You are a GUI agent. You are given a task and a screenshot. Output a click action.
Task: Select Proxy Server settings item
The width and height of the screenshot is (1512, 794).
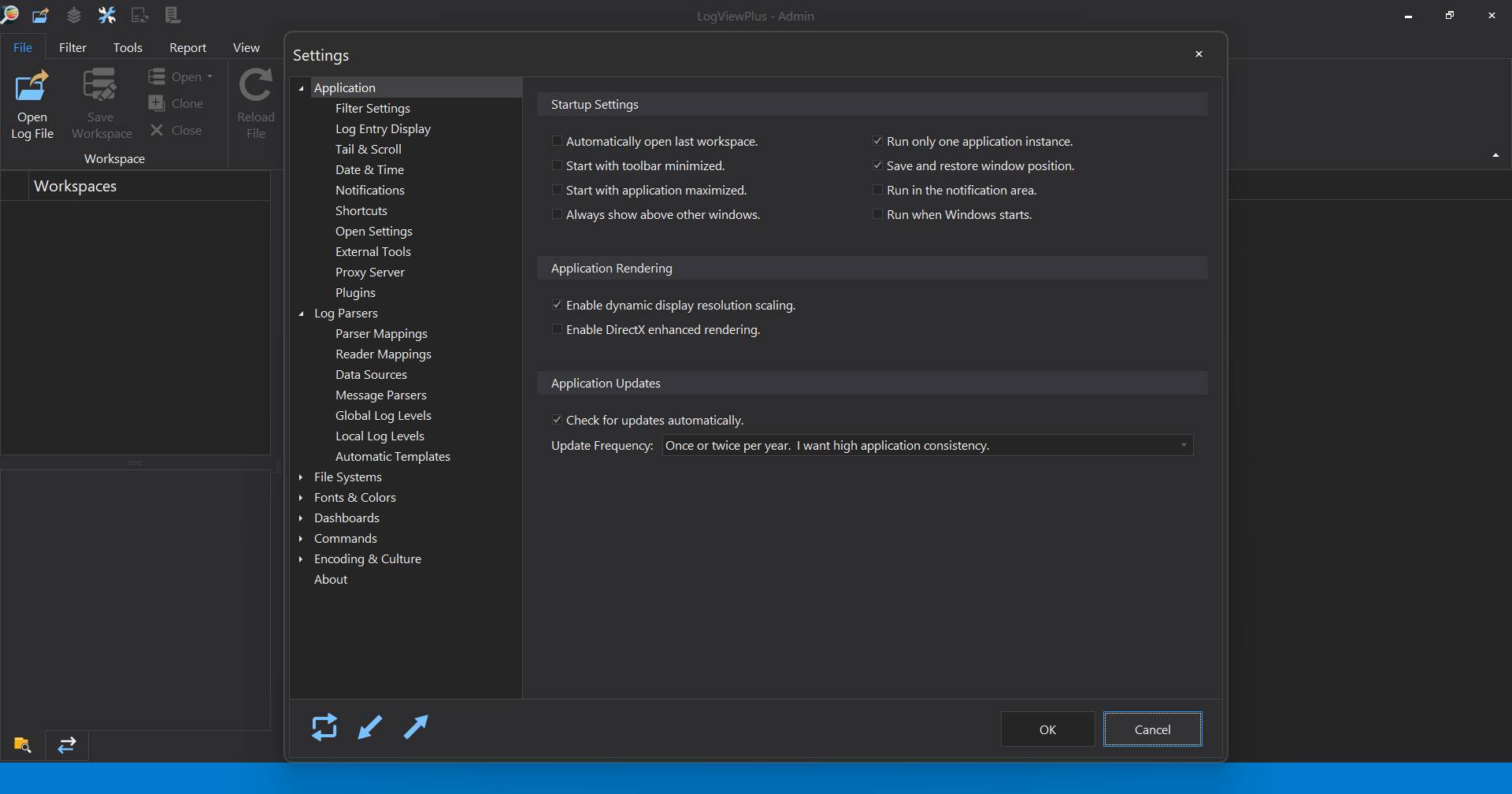pyautogui.click(x=369, y=272)
